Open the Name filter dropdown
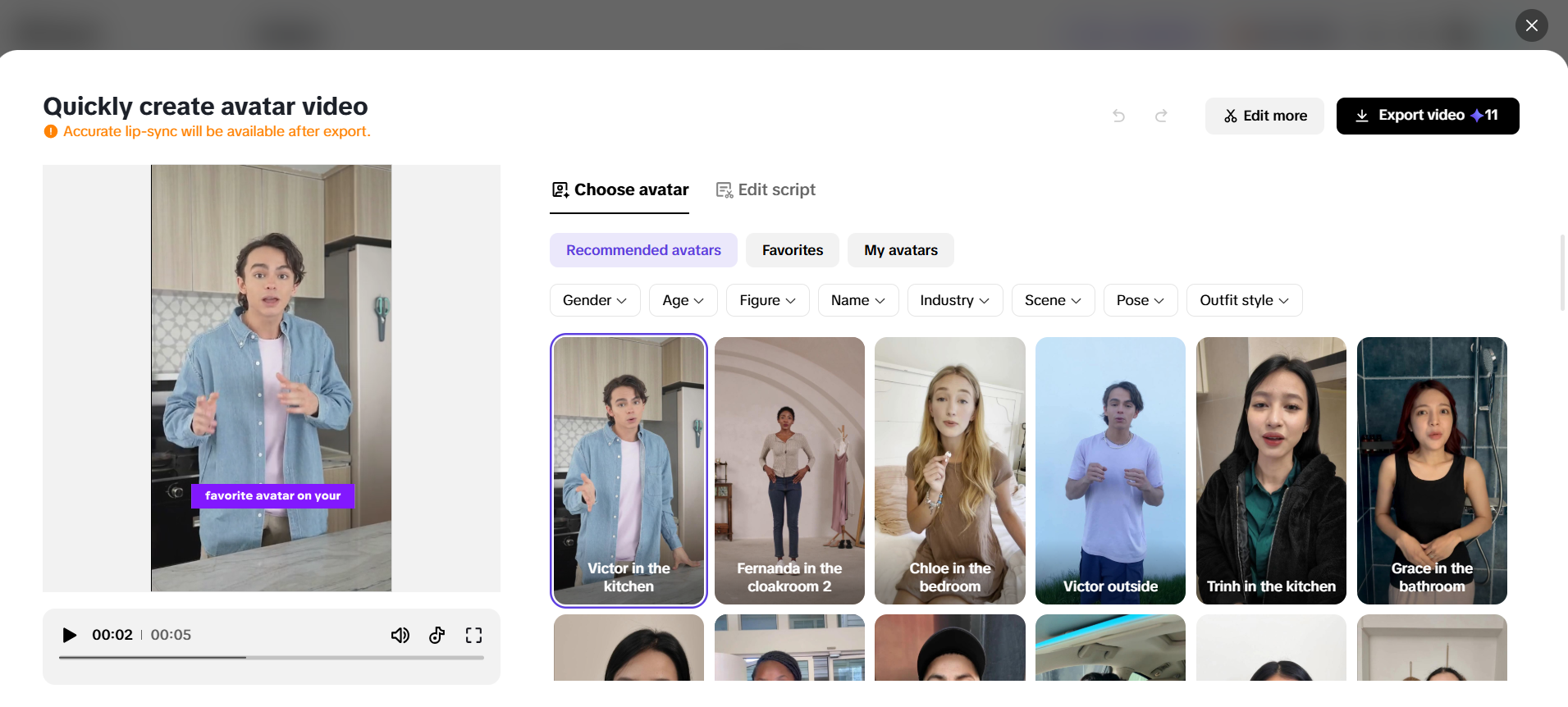The image size is (1568, 707). (858, 300)
